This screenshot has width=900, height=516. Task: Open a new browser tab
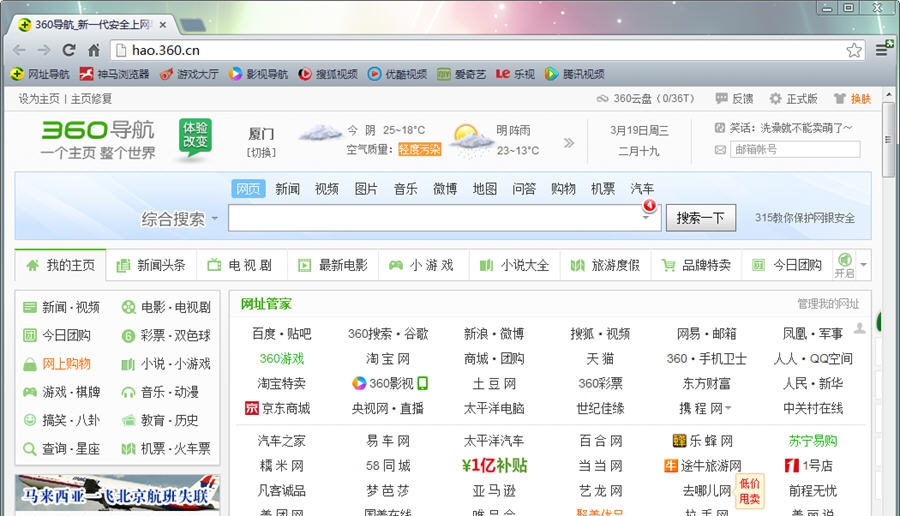tap(193, 25)
